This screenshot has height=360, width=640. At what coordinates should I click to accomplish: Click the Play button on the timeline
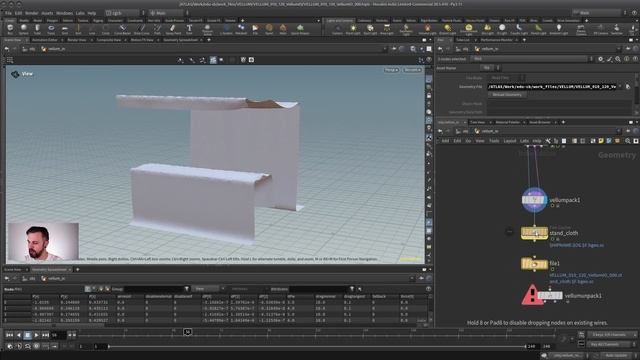36,335
